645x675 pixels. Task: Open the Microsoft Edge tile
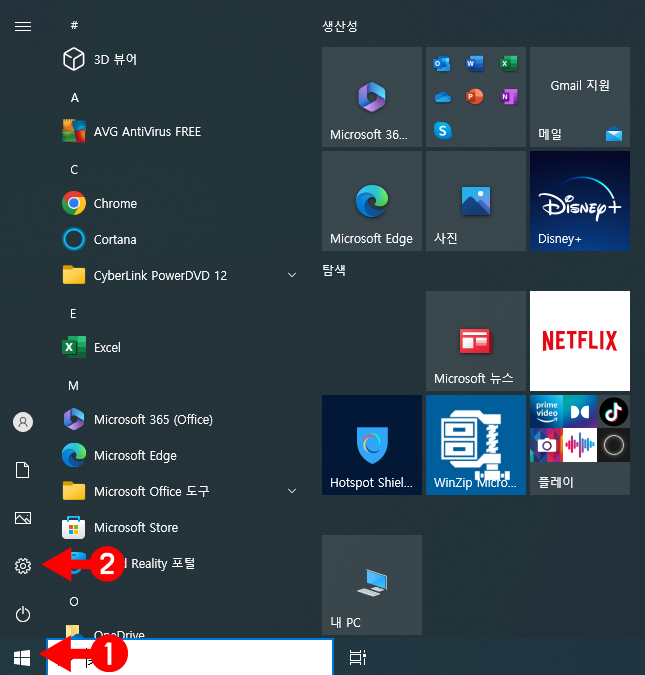[x=372, y=201]
